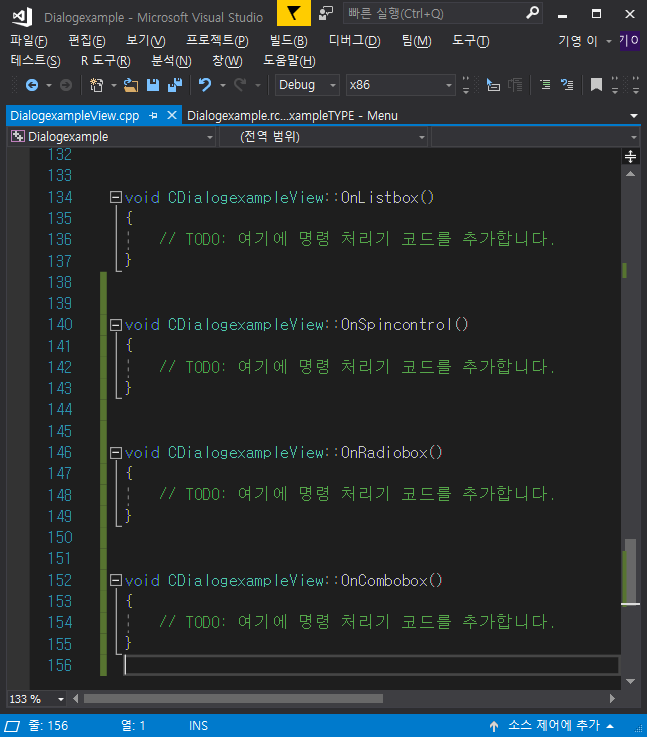
Task: Open the 창(W) menu
Action: [227, 61]
